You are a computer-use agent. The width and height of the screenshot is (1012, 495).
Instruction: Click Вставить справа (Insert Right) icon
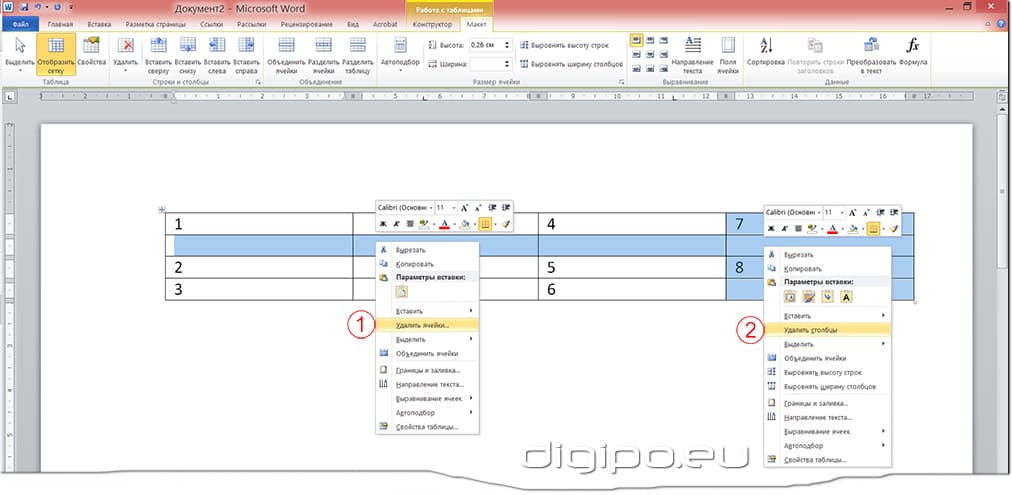click(247, 51)
